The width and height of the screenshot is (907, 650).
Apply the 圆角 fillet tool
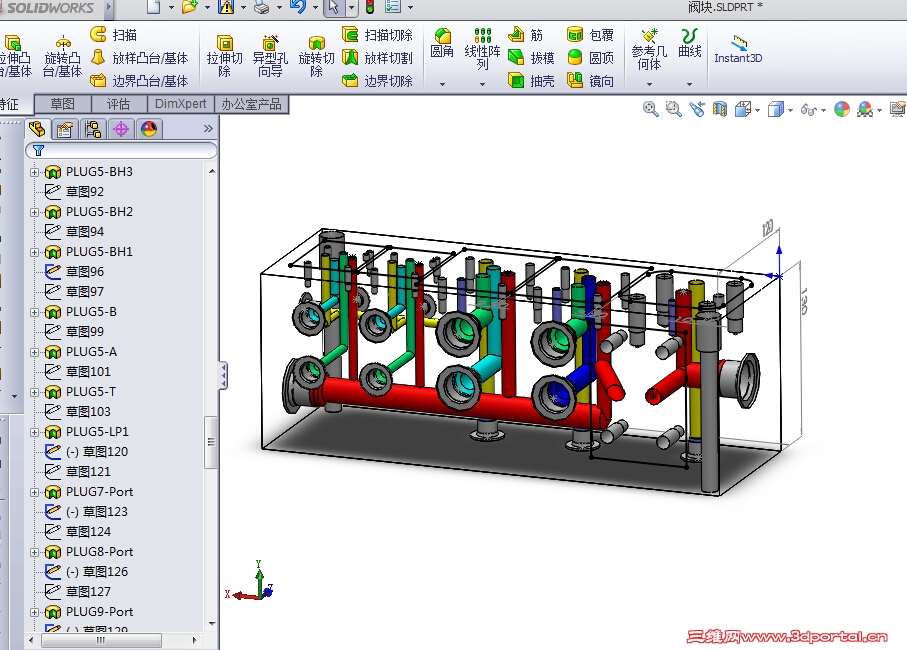pos(442,43)
